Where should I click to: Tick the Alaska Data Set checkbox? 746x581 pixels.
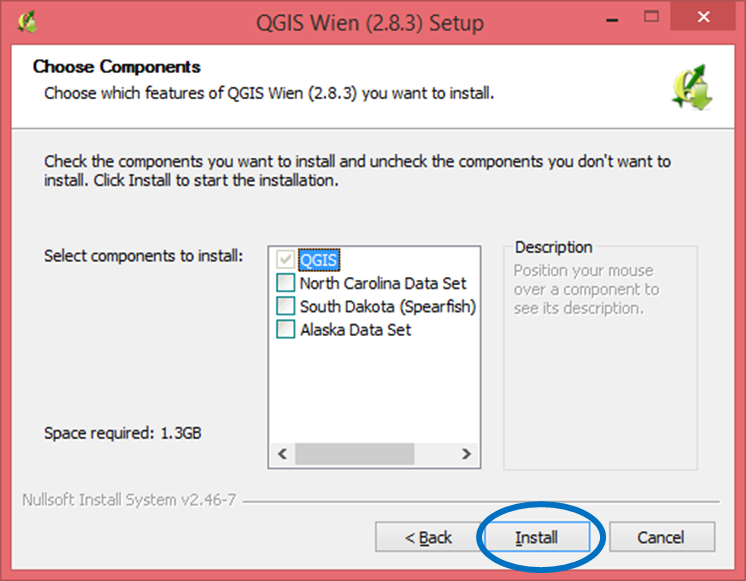point(286,330)
